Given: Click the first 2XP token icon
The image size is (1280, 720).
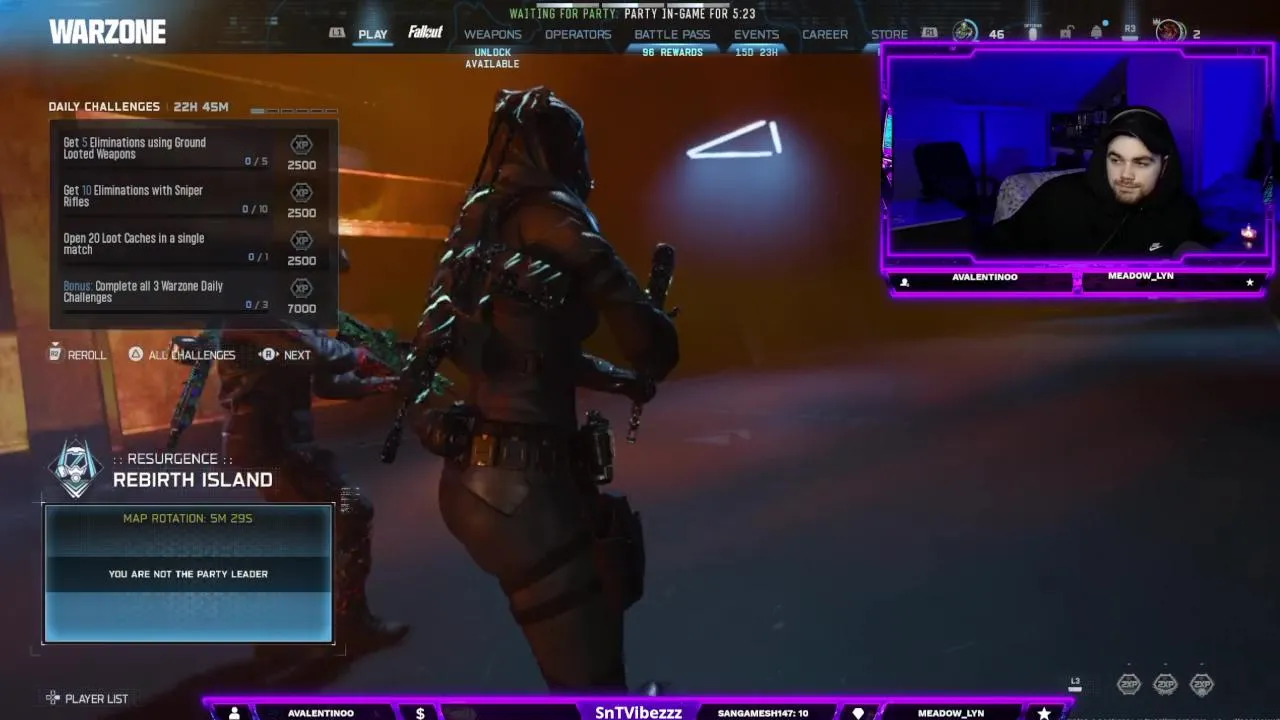Looking at the screenshot, I should [x=1128, y=684].
